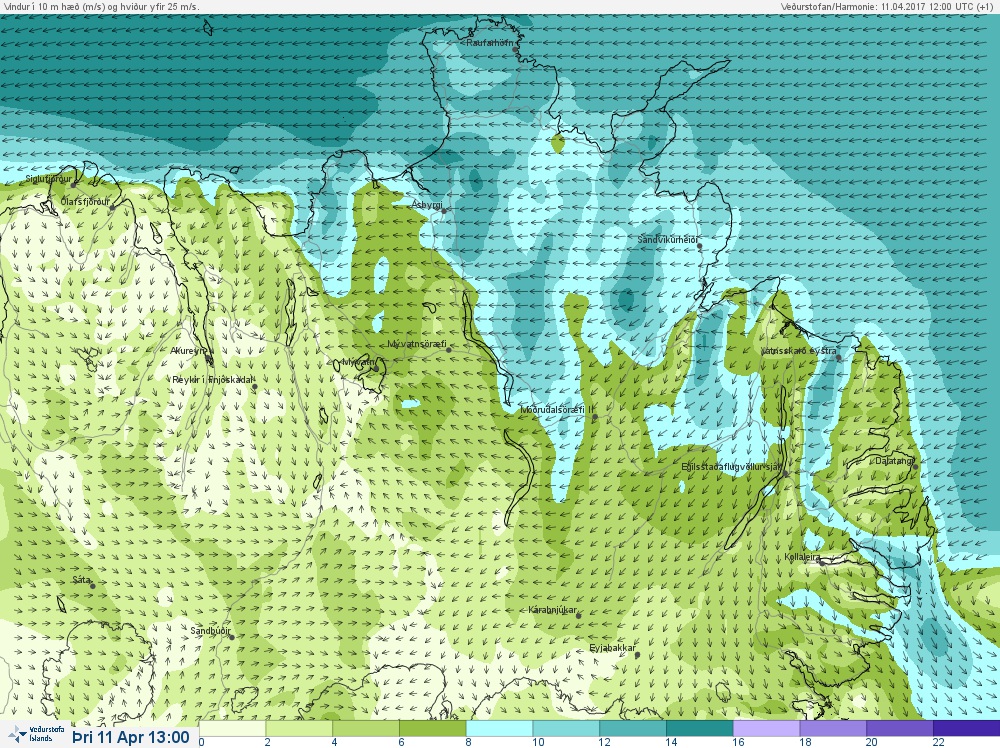This screenshot has height=748, width=1000.
Task: Select the 4–6 m/s green legend swatch
Action: 365,728
